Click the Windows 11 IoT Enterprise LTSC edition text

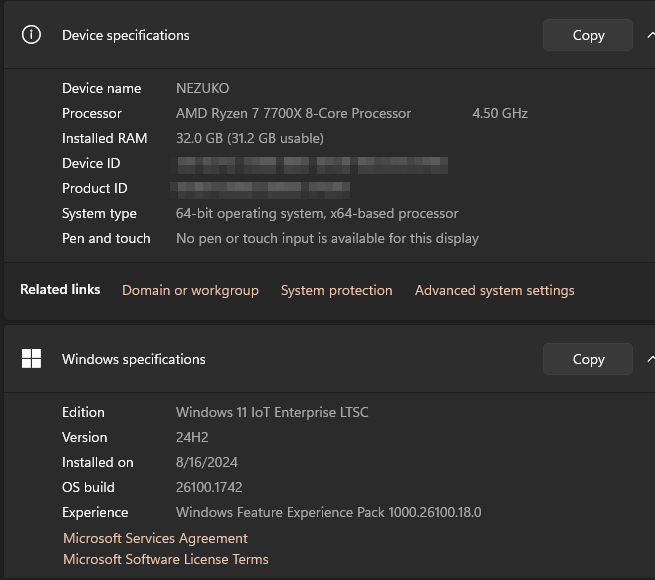[x=272, y=412]
